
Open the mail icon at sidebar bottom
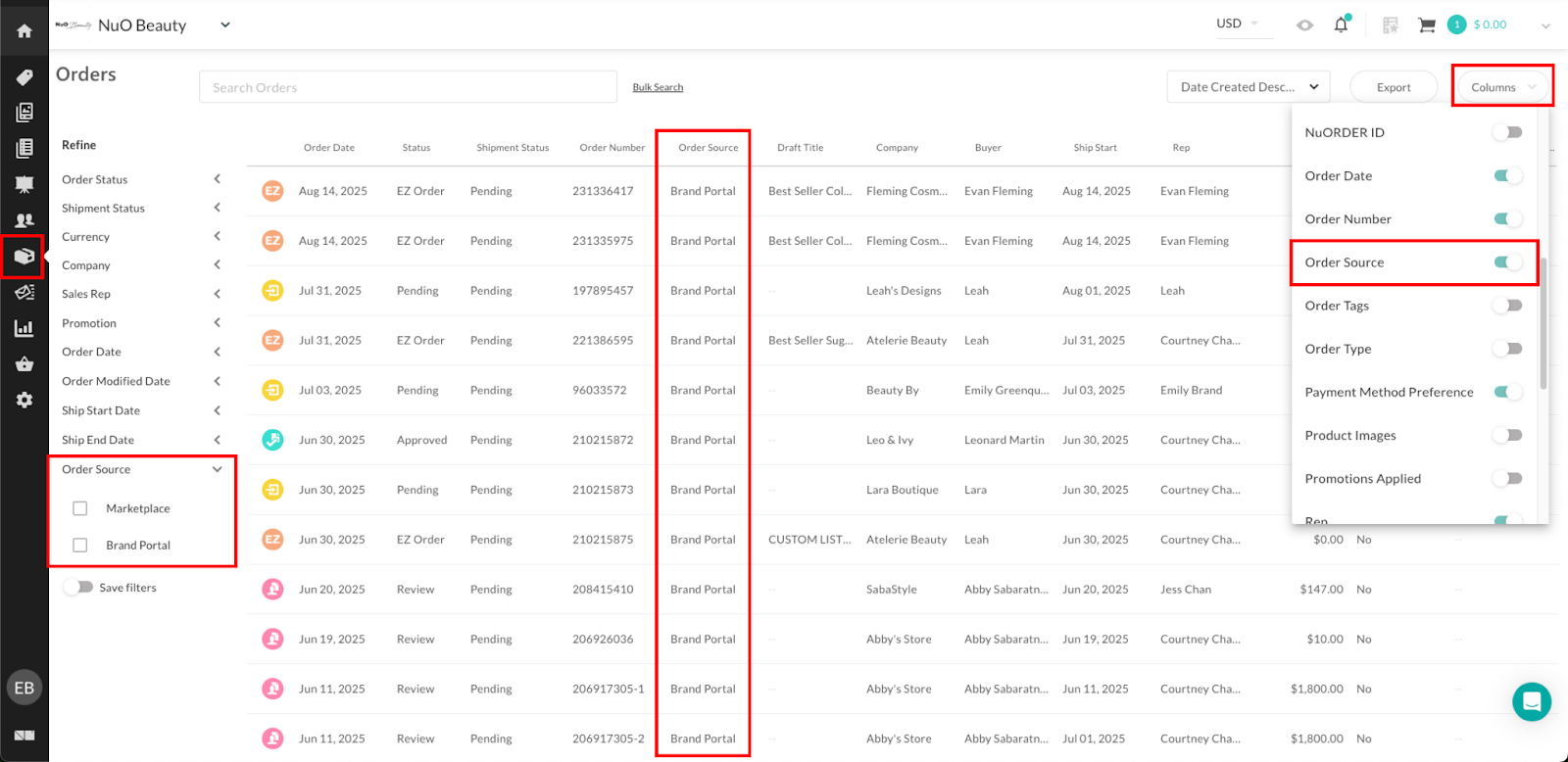pos(24,735)
